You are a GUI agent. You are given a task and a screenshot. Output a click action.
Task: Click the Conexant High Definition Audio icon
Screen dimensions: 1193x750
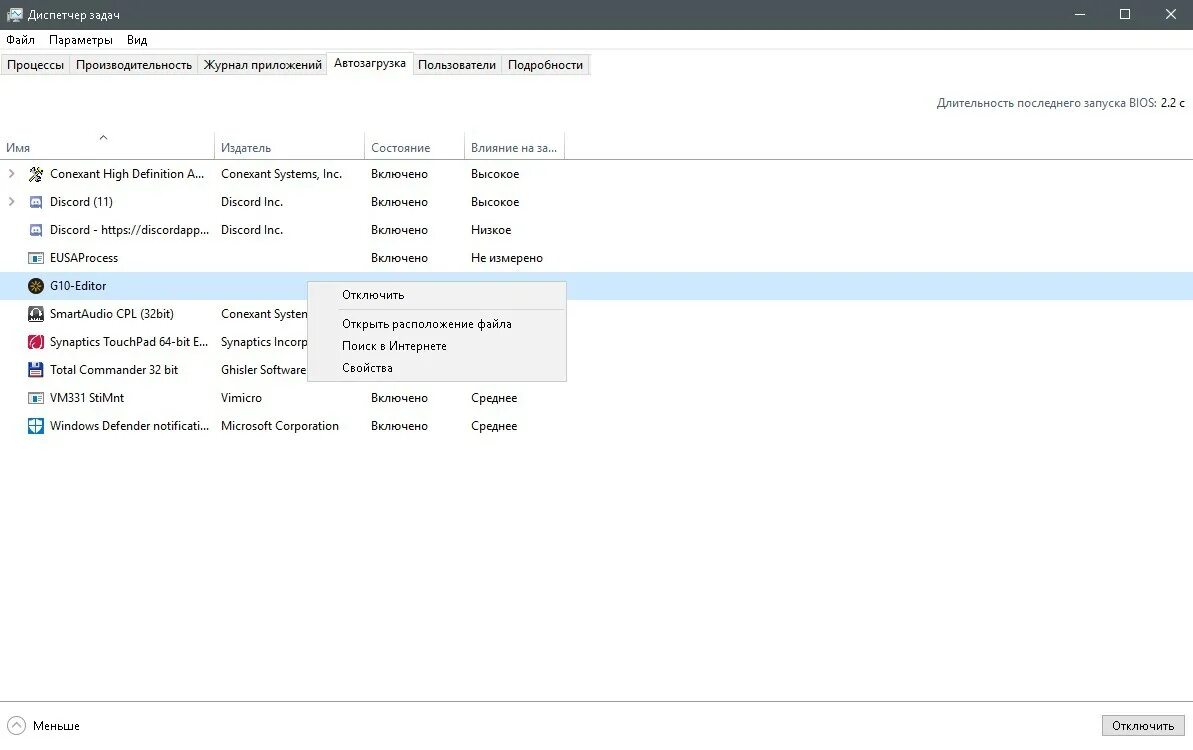click(36, 174)
